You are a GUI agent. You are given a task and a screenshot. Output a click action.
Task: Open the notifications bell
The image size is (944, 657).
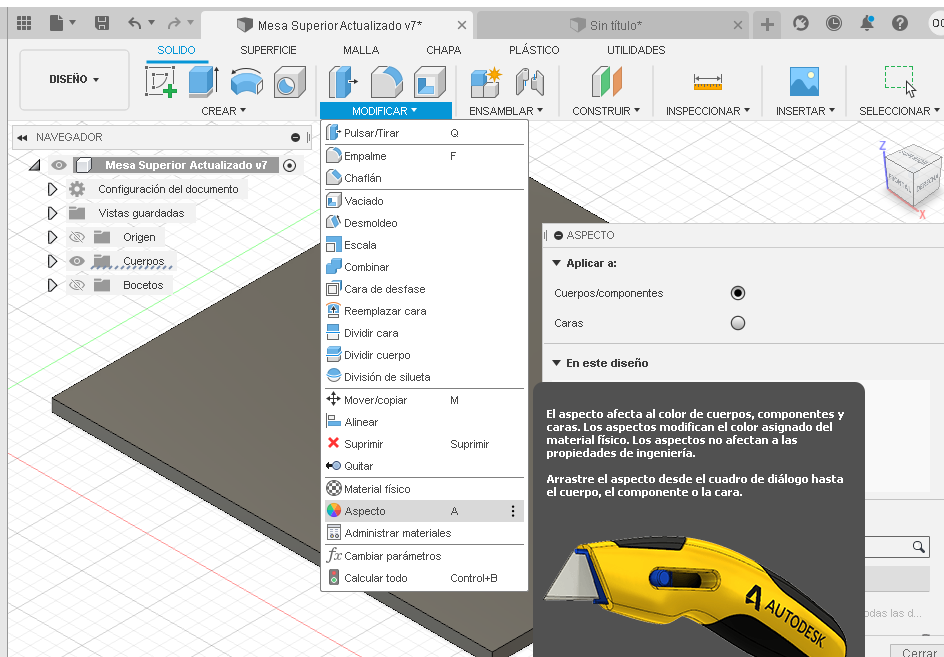pyautogui.click(x=867, y=23)
